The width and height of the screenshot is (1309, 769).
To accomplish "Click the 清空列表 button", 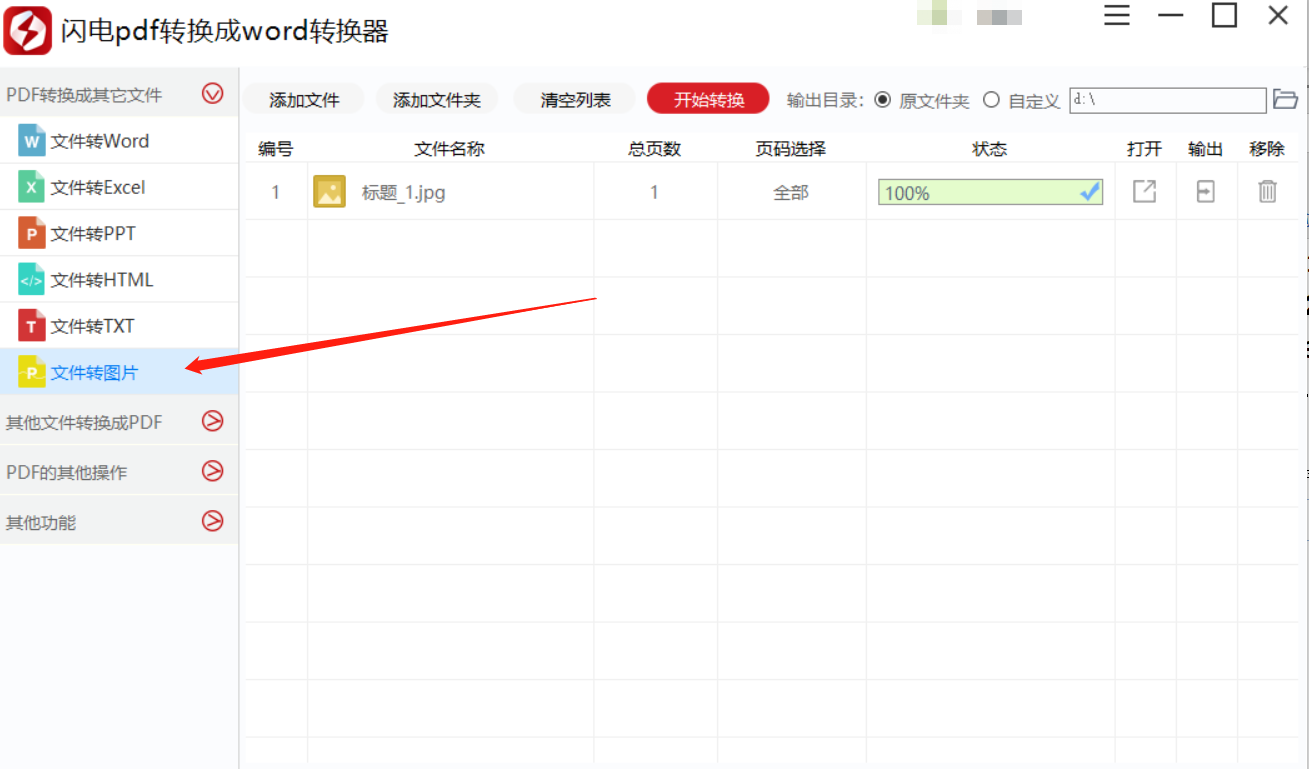I will point(575,99).
